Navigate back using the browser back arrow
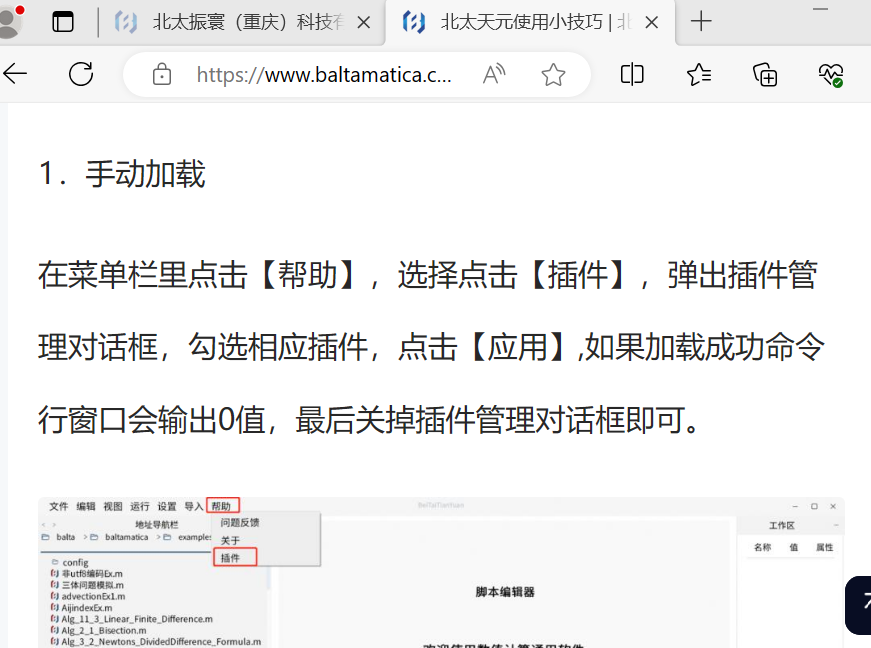 point(18,74)
